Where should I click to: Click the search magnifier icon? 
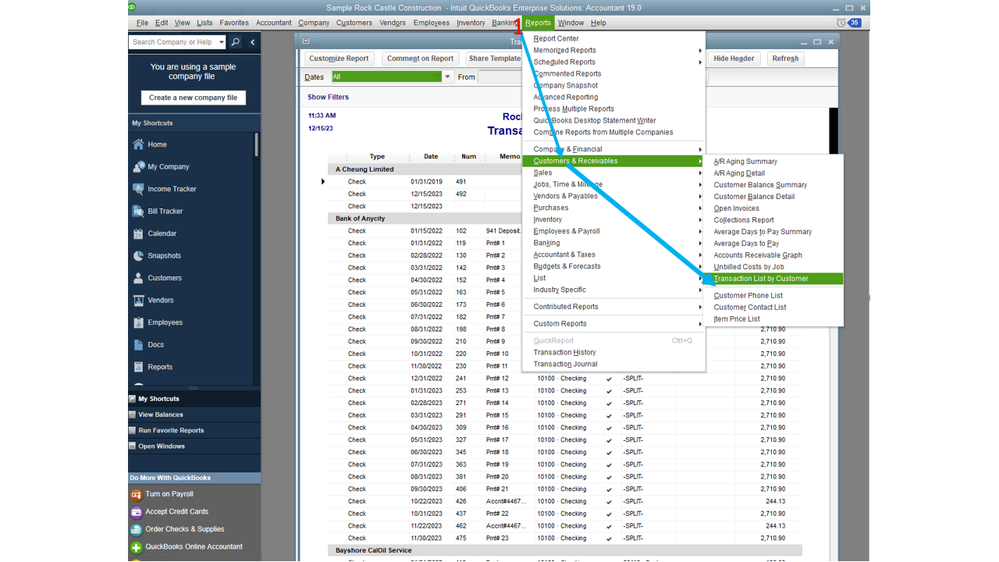236,42
